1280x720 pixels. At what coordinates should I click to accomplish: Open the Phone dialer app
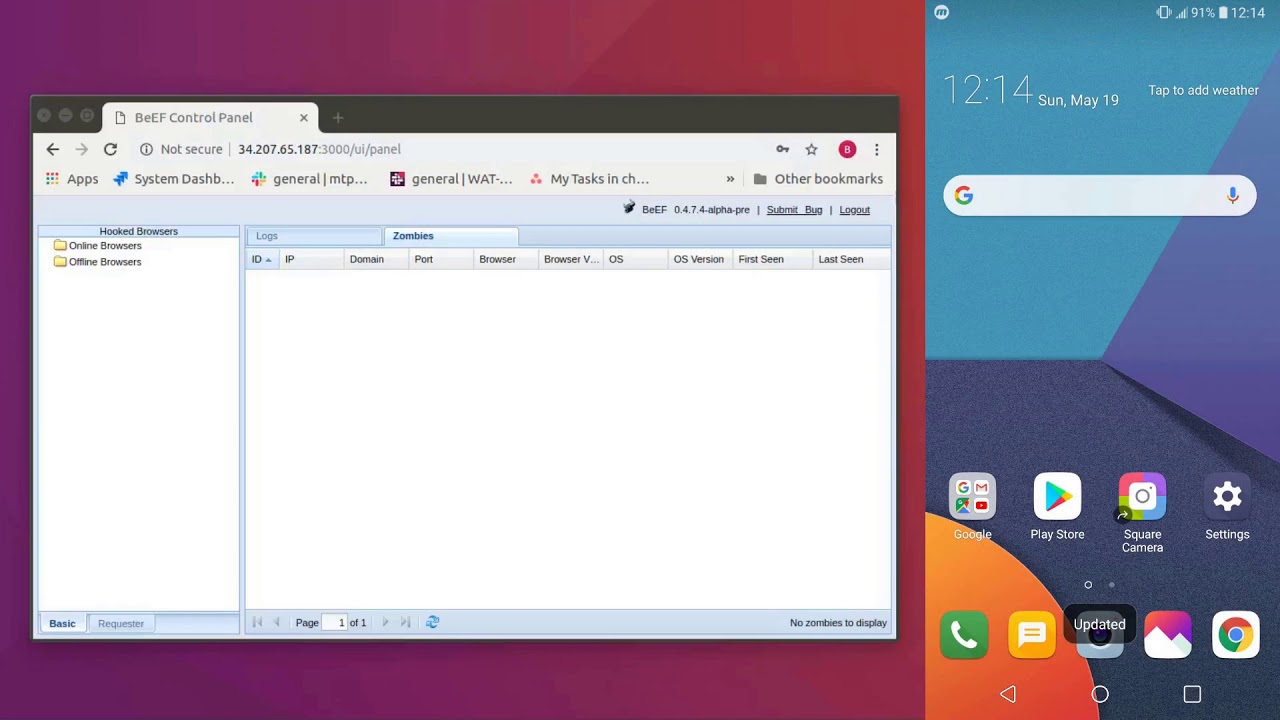pos(964,635)
